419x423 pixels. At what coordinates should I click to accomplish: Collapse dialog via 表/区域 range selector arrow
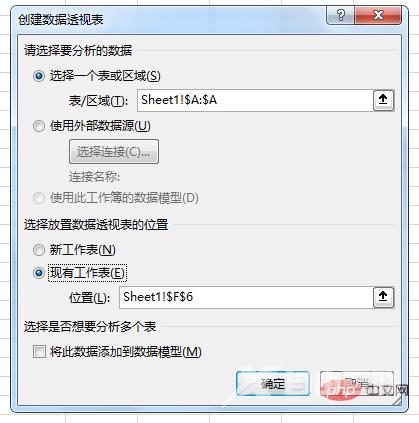click(383, 100)
